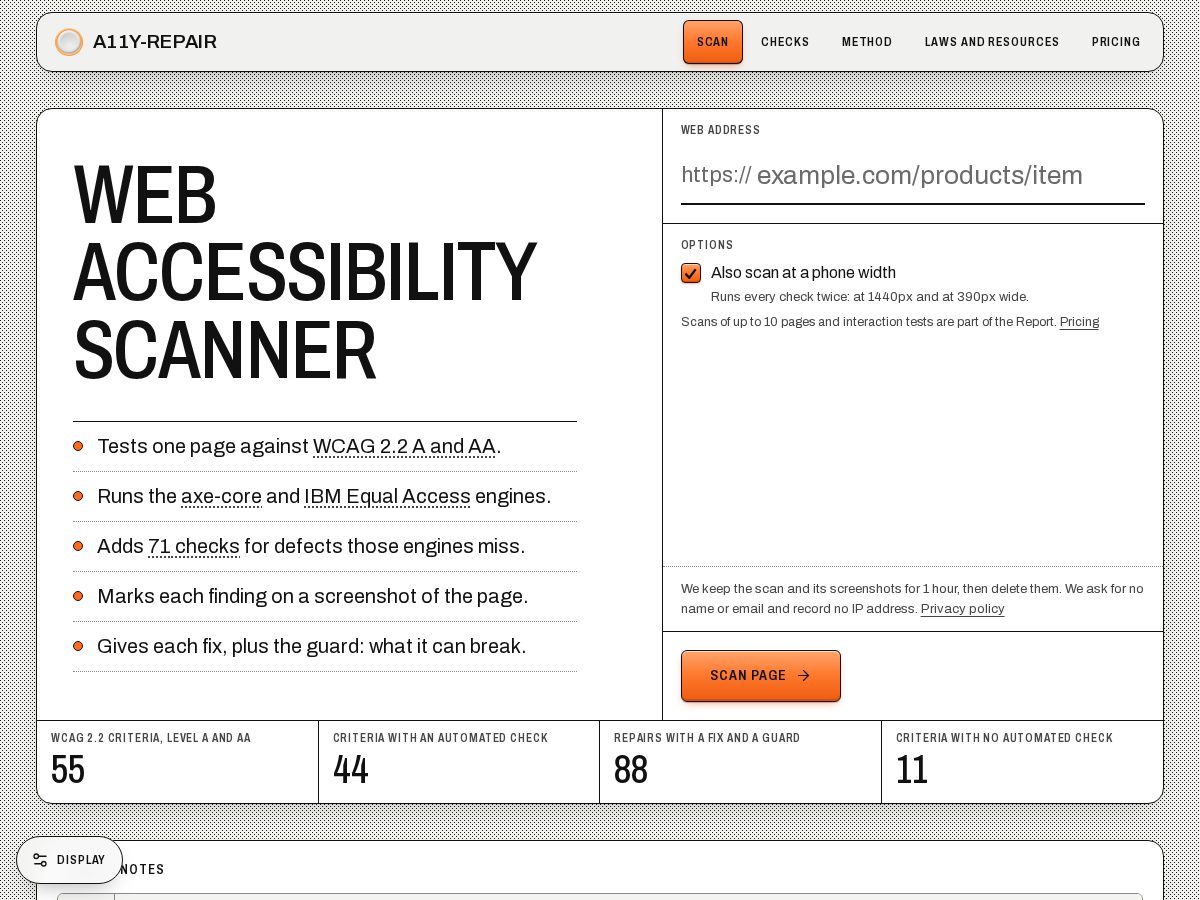This screenshot has height=900, width=1200.
Task: Open Laws and Resources page
Action: [992, 42]
